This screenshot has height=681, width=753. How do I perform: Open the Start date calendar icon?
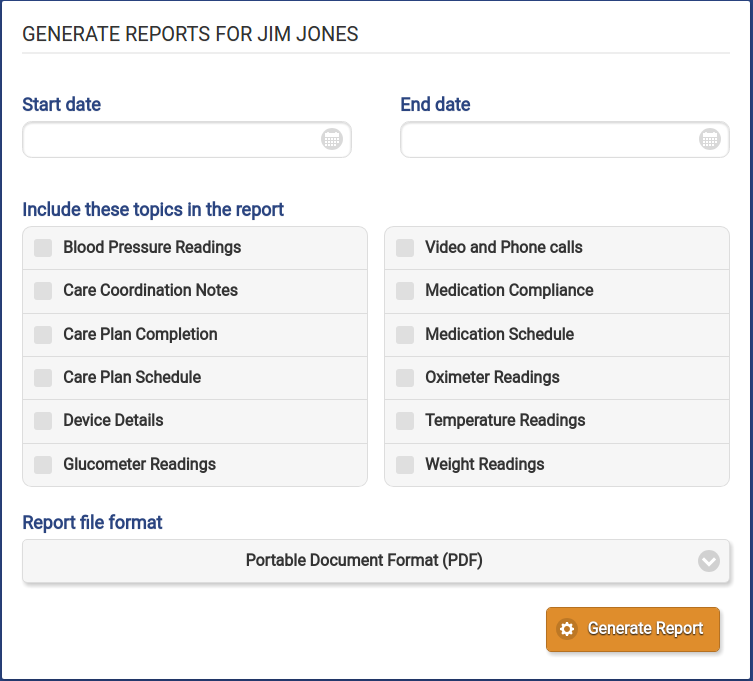click(331, 140)
